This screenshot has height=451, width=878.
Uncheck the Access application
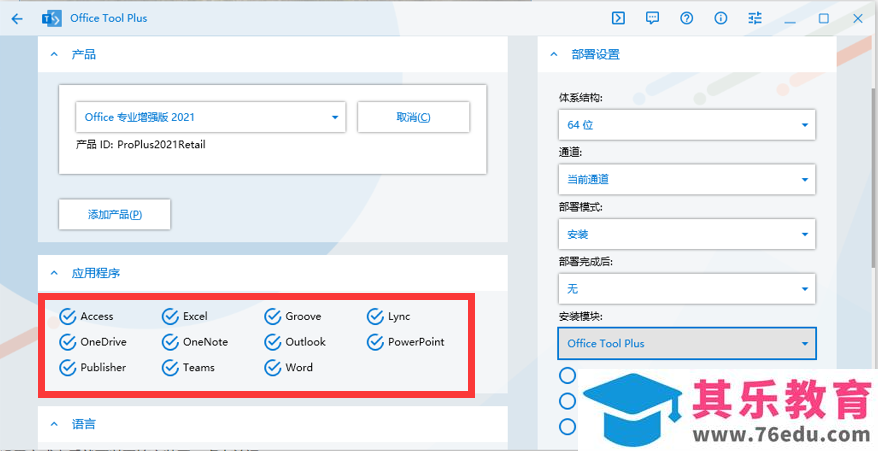(x=67, y=317)
